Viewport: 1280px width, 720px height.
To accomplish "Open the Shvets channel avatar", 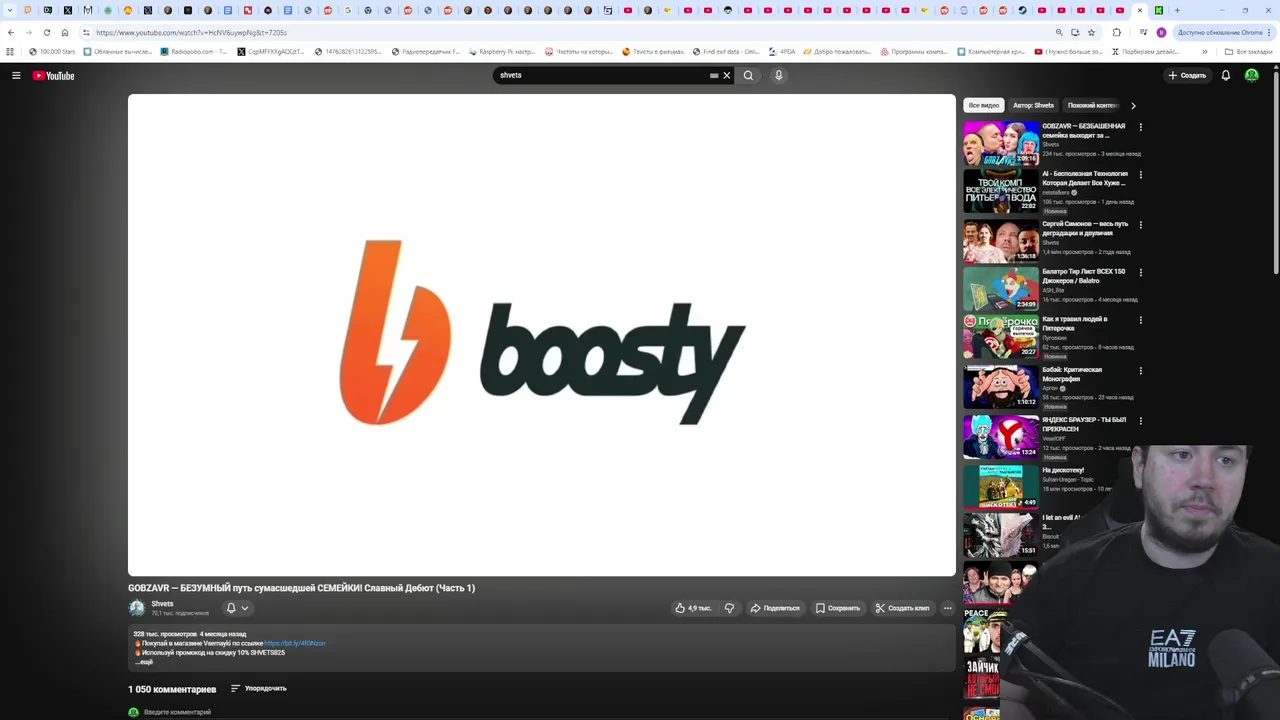I will (137, 608).
